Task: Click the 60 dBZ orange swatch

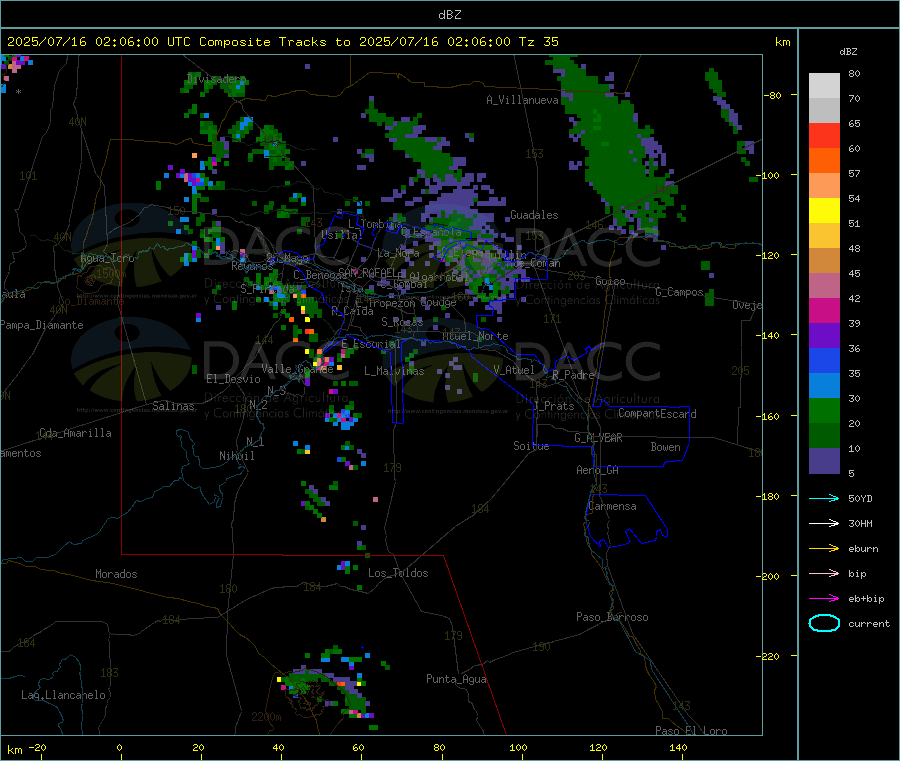Action: pos(824,161)
